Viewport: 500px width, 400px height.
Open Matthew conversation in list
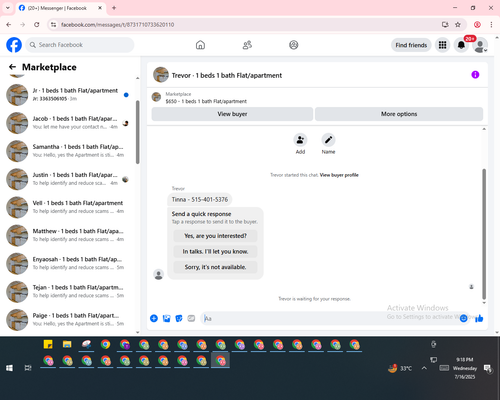pyautogui.click(x=68, y=235)
